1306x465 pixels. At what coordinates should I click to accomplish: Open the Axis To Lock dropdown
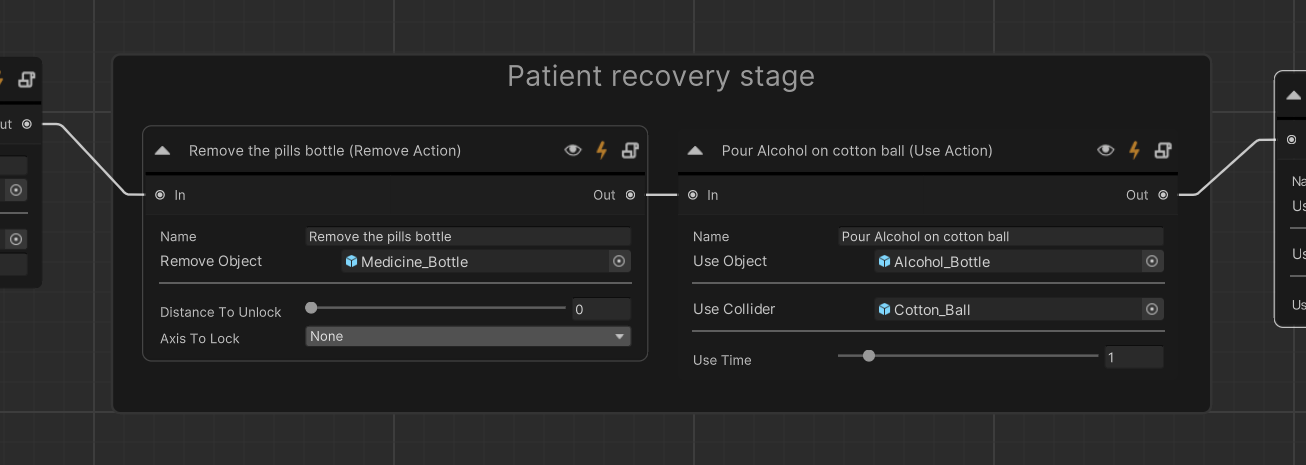point(468,337)
